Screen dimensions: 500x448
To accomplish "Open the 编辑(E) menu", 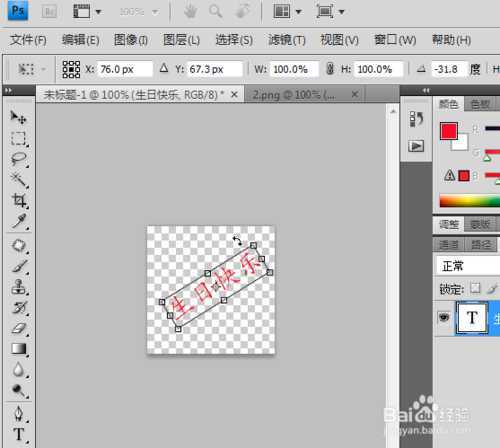I will (80, 40).
